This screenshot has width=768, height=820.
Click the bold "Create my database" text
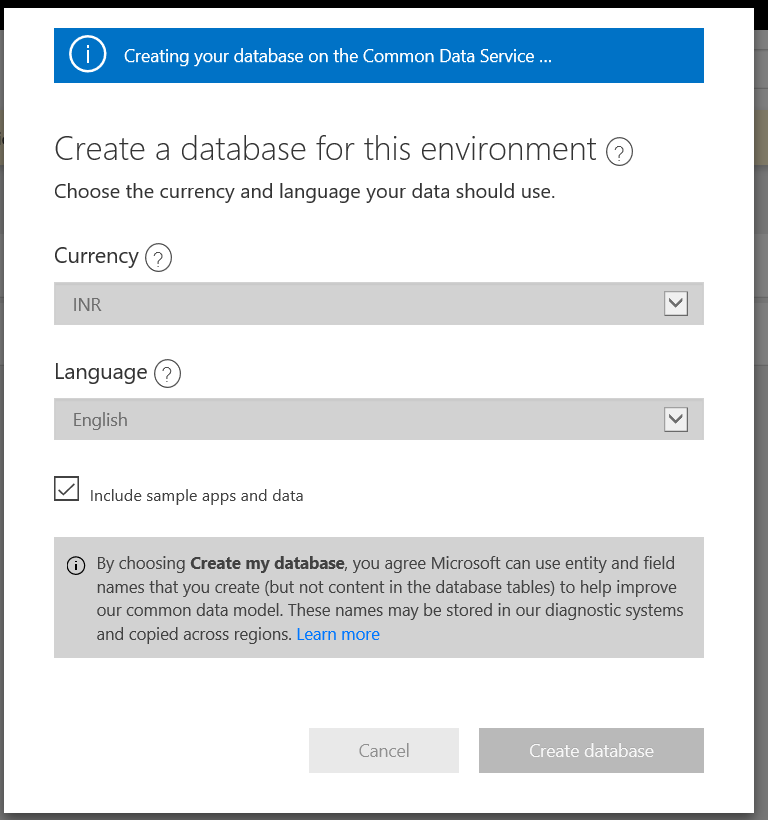[267, 563]
